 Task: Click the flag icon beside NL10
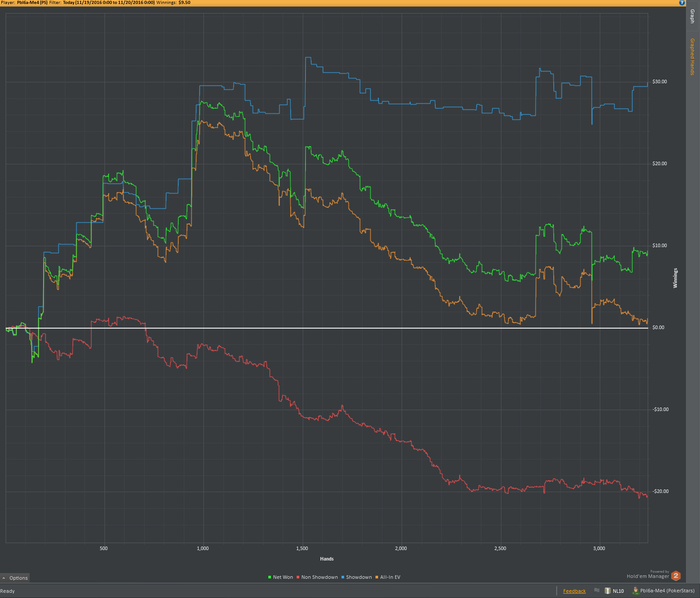point(596,590)
